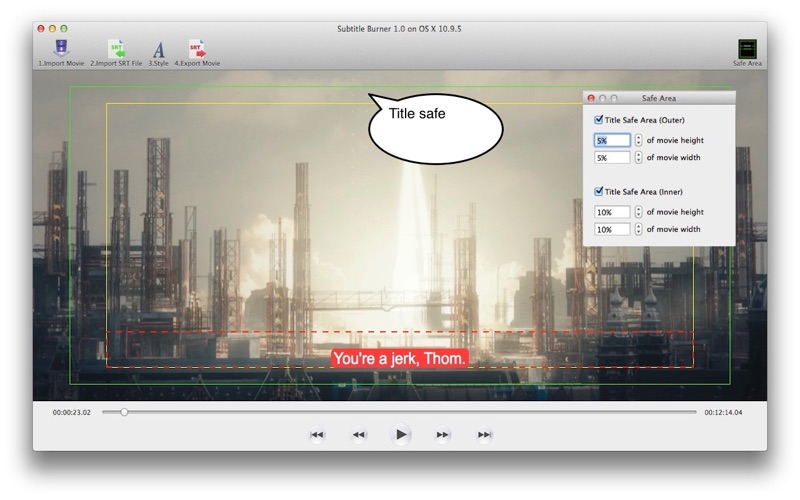The image size is (800, 500).
Task: Click the Export Movie icon
Action: click(197, 49)
